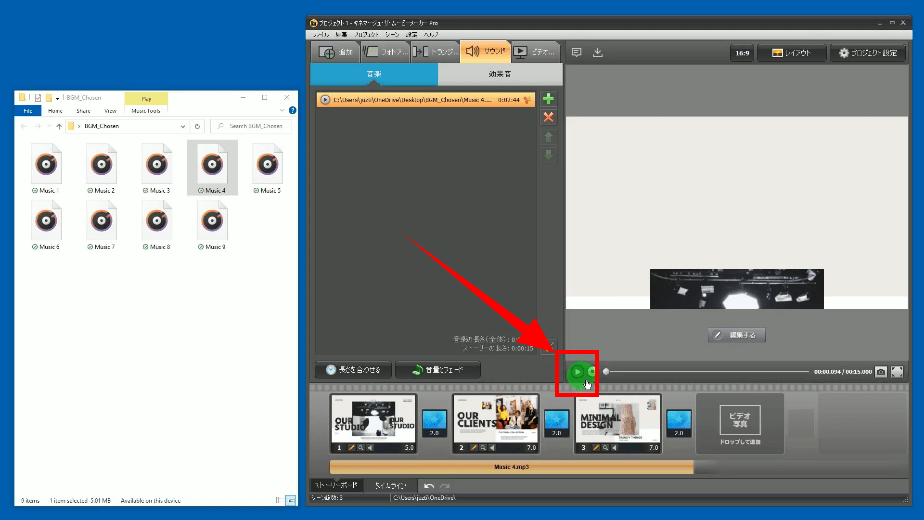Expand the Explorer address bar history dropdown

(183, 127)
